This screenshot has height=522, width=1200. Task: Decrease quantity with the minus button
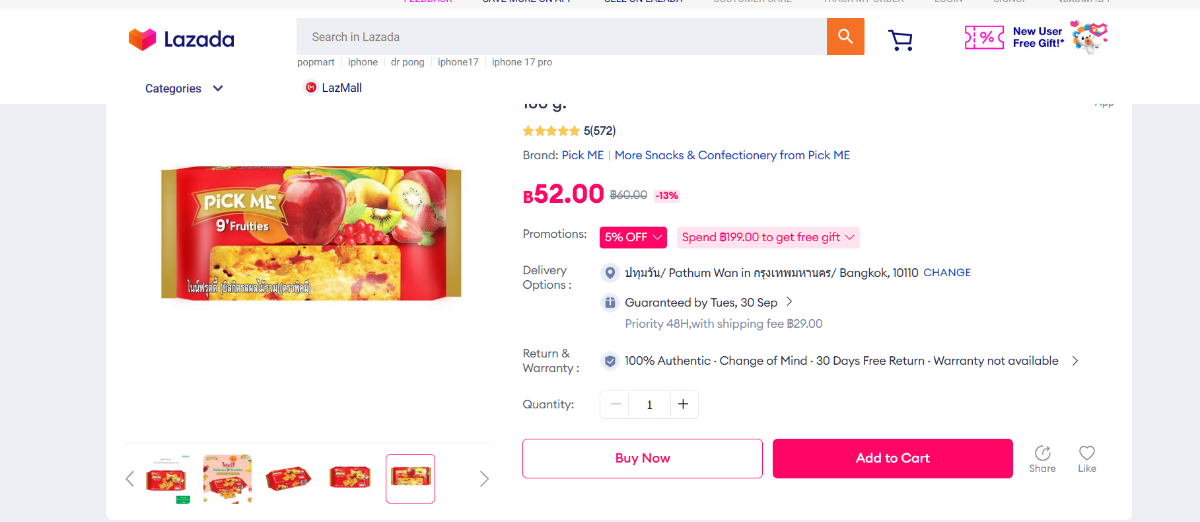(x=616, y=404)
